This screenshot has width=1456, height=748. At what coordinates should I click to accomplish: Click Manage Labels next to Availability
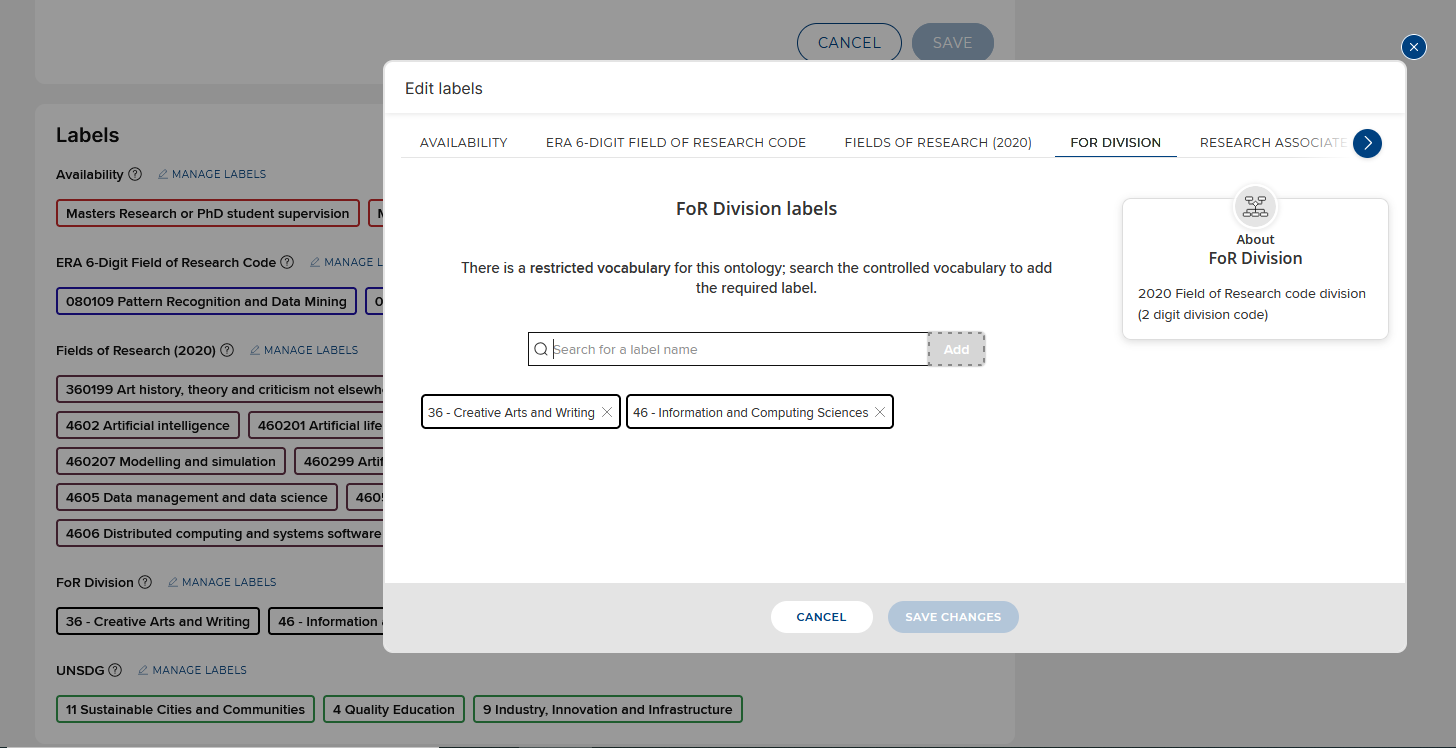[212, 174]
